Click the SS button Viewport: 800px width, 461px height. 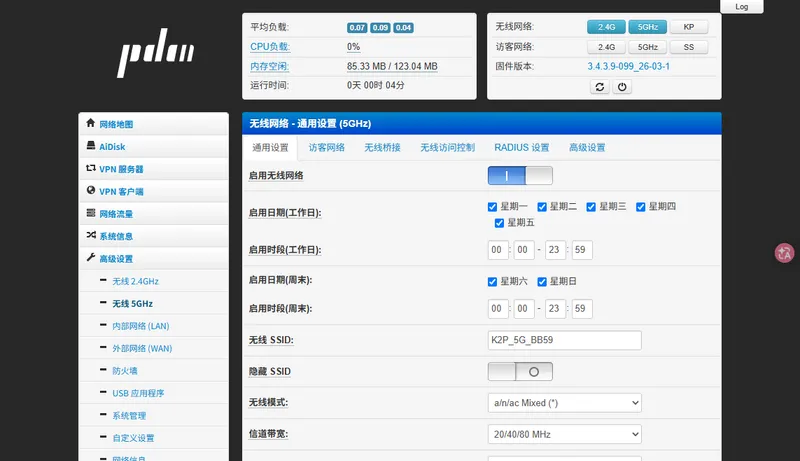click(x=689, y=47)
